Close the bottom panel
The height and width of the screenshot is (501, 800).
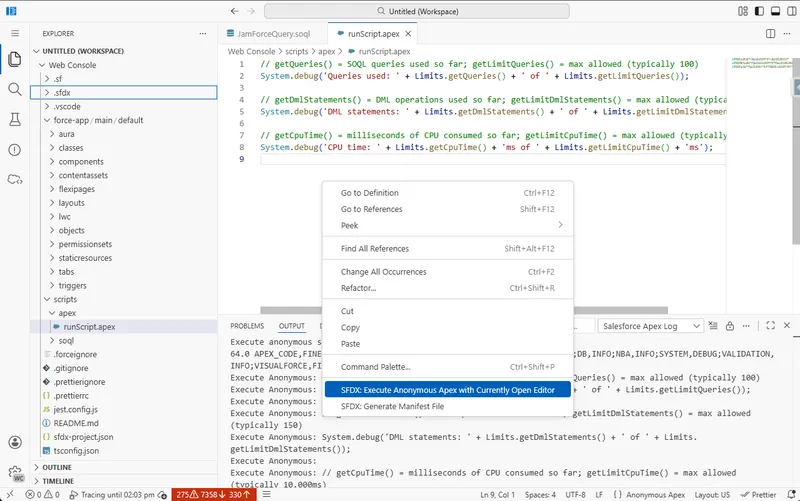(x=787, y=325)
